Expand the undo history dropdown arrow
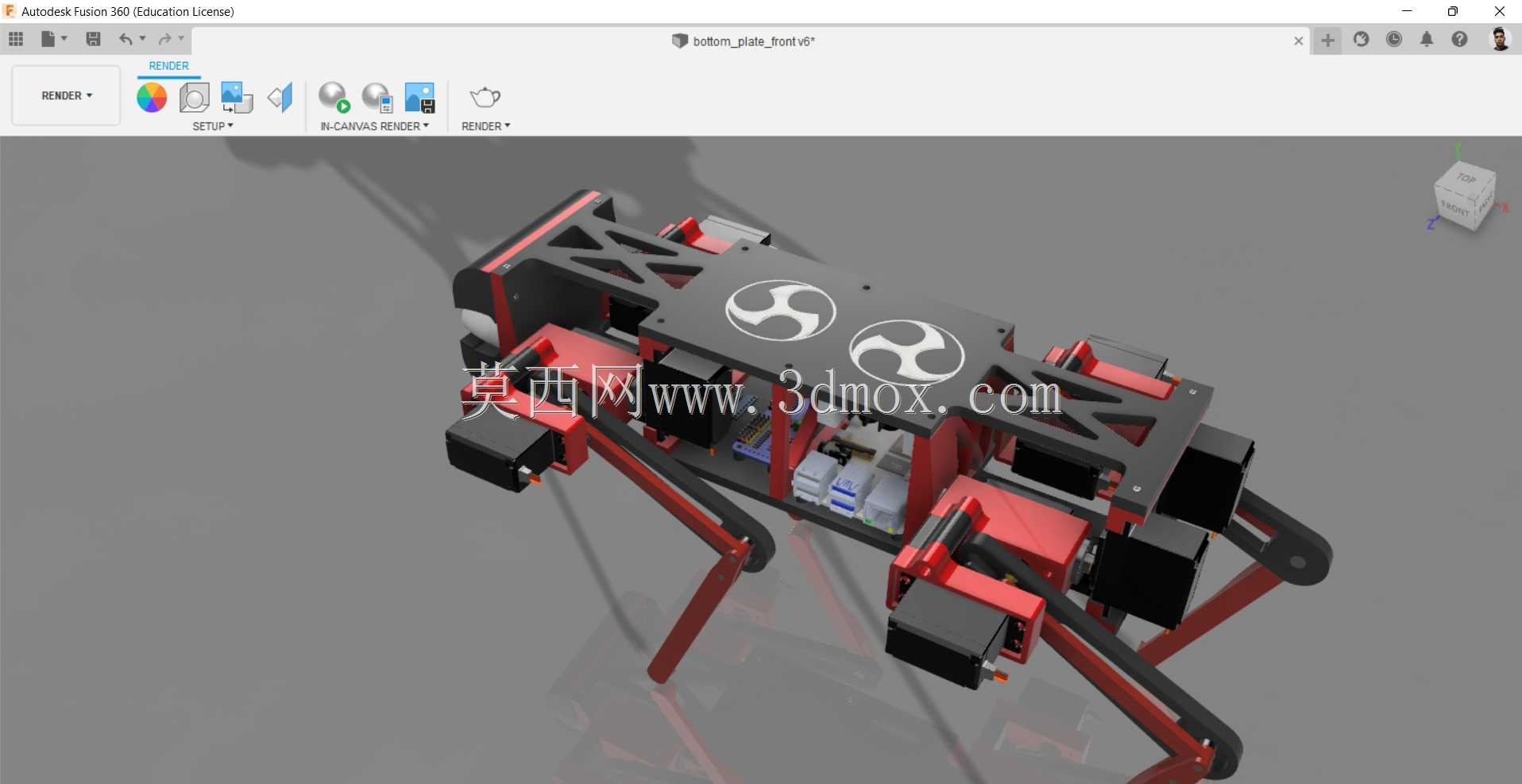 coord(143,38)
